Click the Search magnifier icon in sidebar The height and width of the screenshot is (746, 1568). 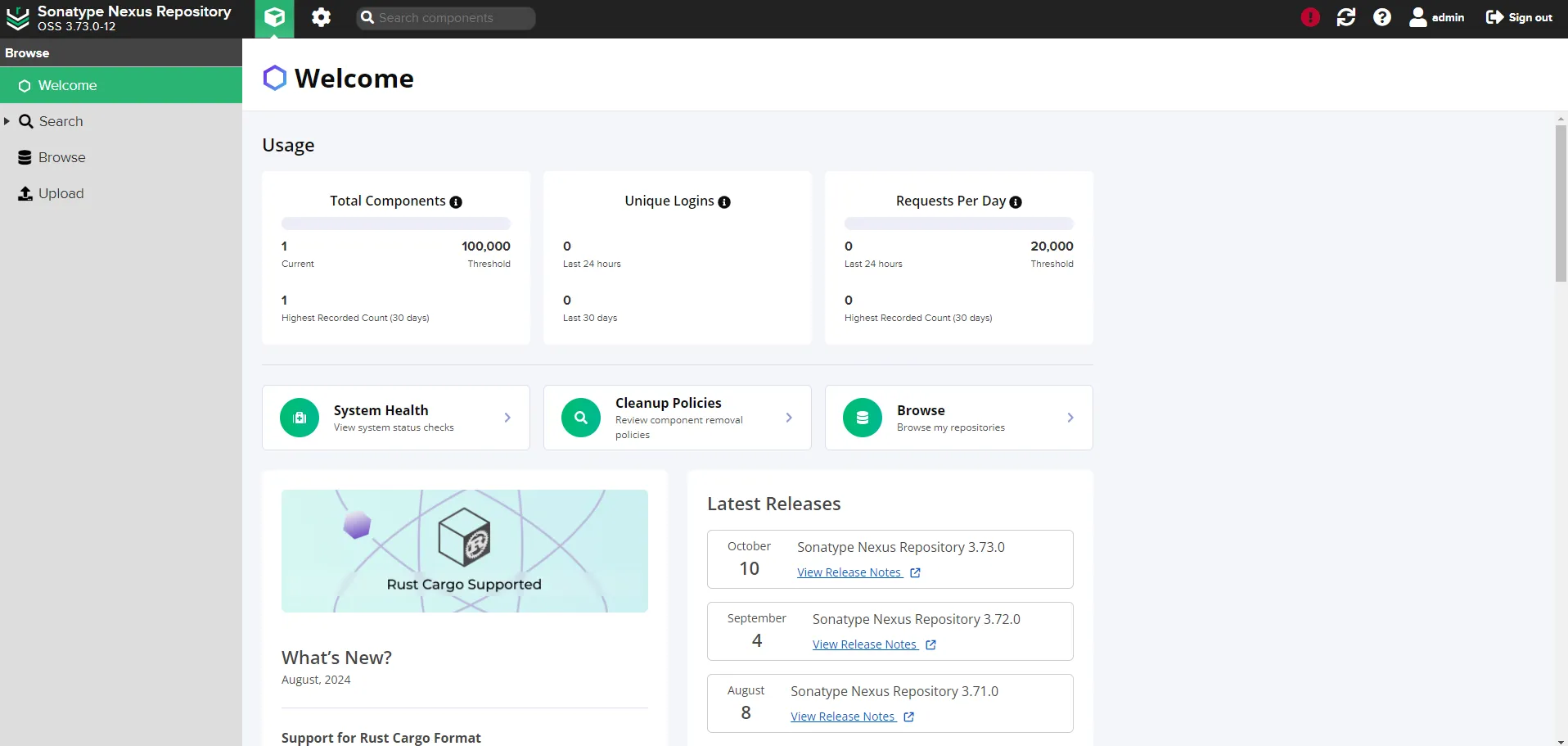[x=26, y=121]
